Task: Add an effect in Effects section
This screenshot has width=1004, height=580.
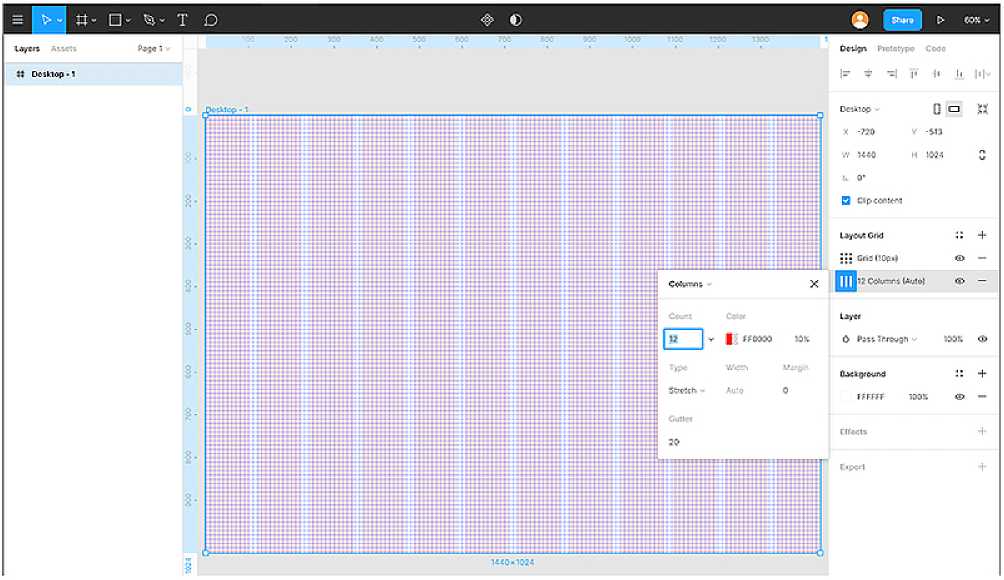Action: pyautogui.click(x=982, y=431)
